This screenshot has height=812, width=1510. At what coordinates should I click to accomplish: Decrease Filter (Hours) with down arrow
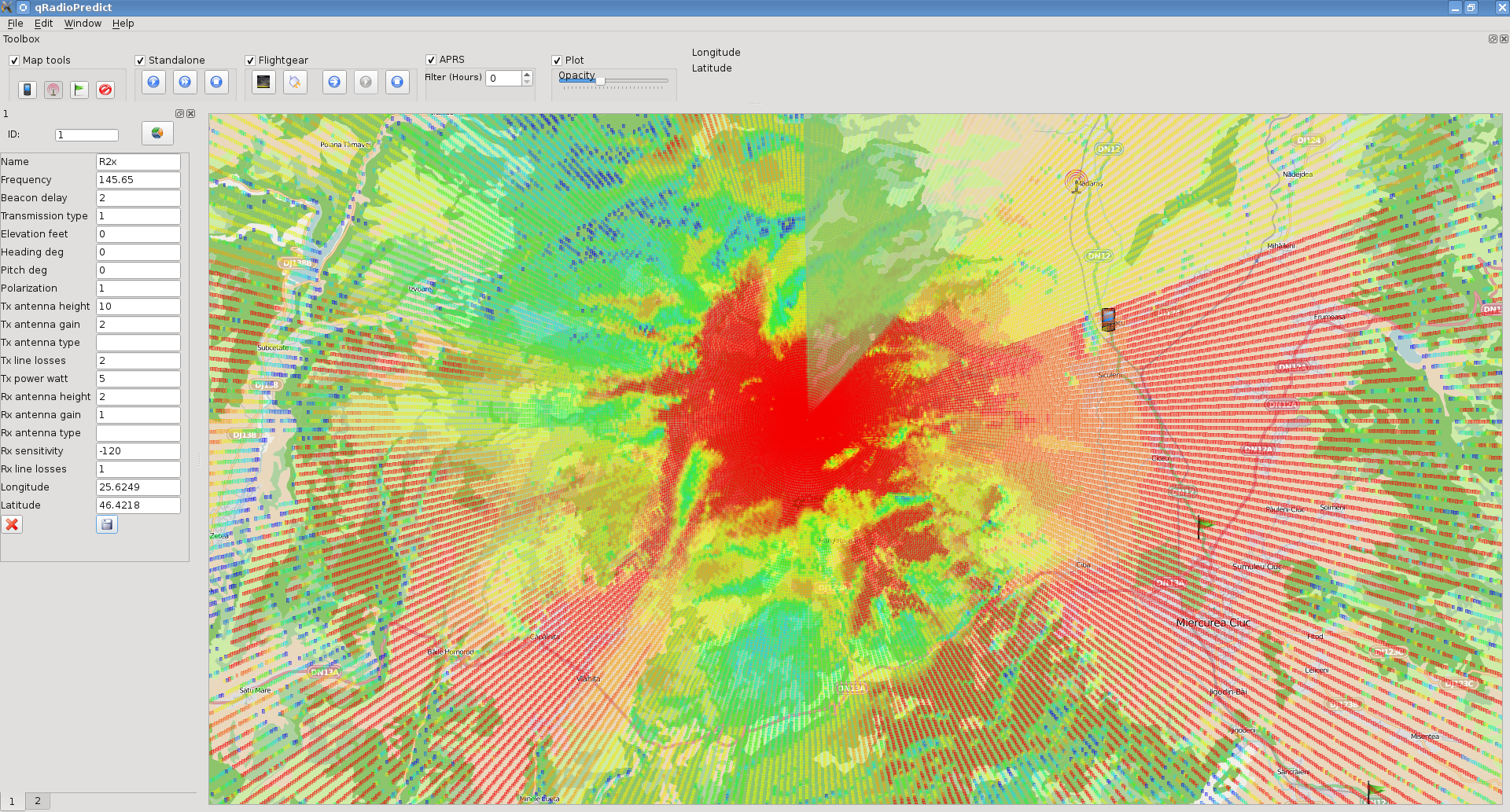tap(527, 82)
